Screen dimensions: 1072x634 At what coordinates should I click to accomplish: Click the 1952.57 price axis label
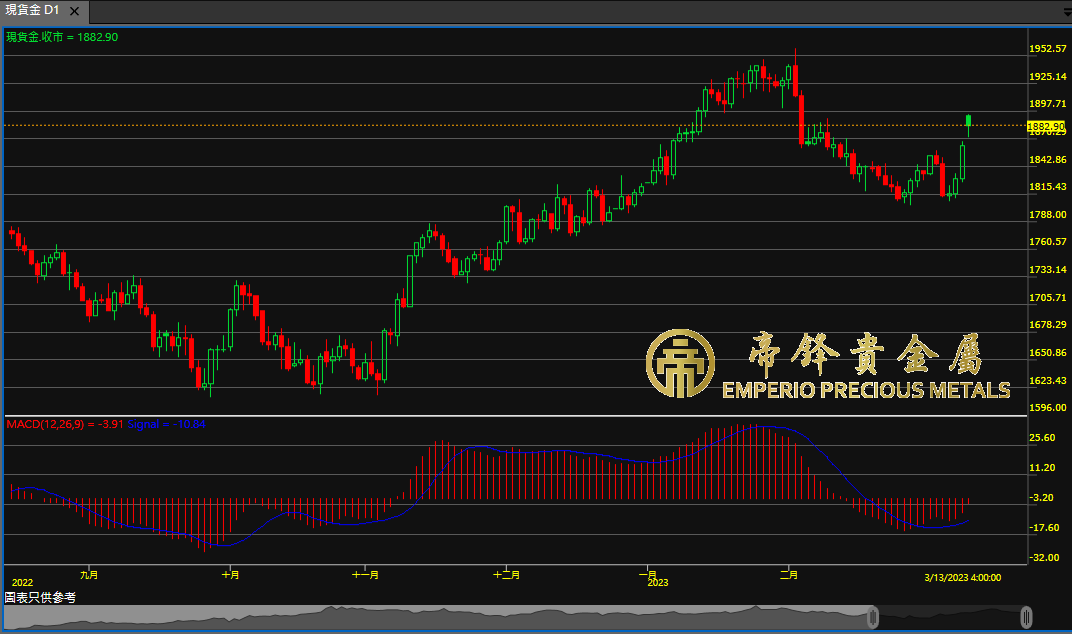(1047, 49)
